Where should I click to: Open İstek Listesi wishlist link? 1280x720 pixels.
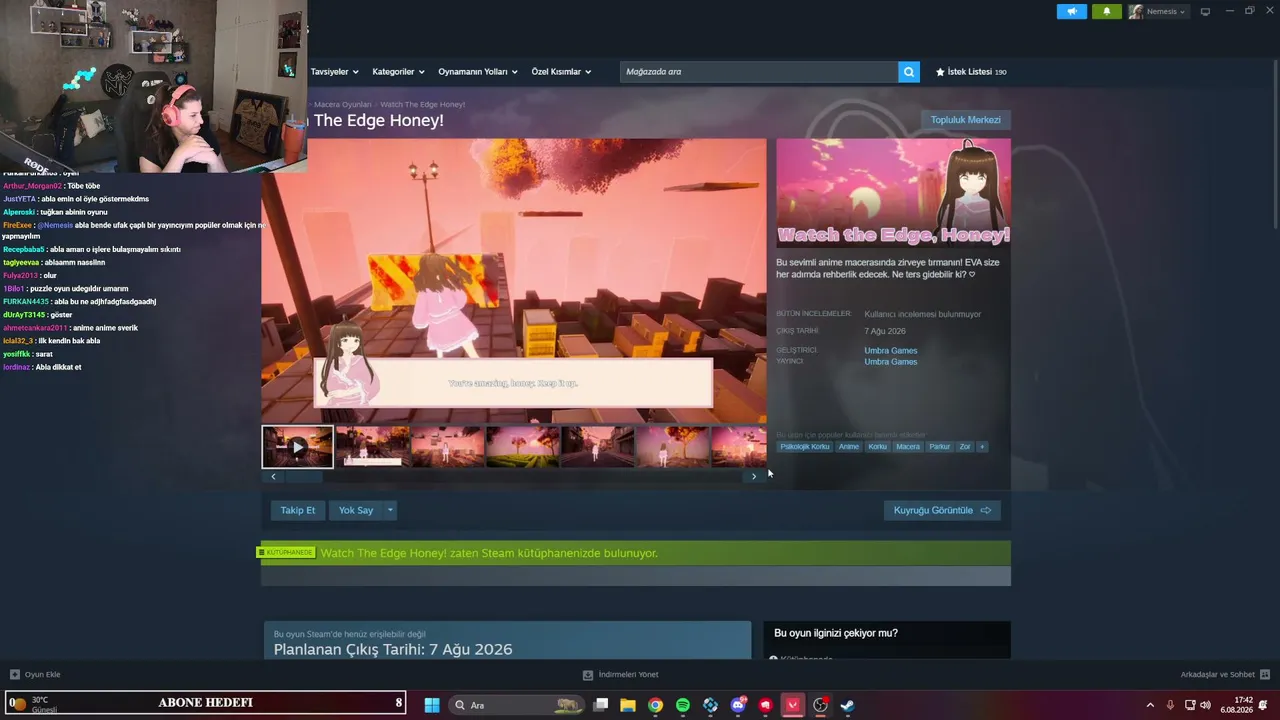971,72
